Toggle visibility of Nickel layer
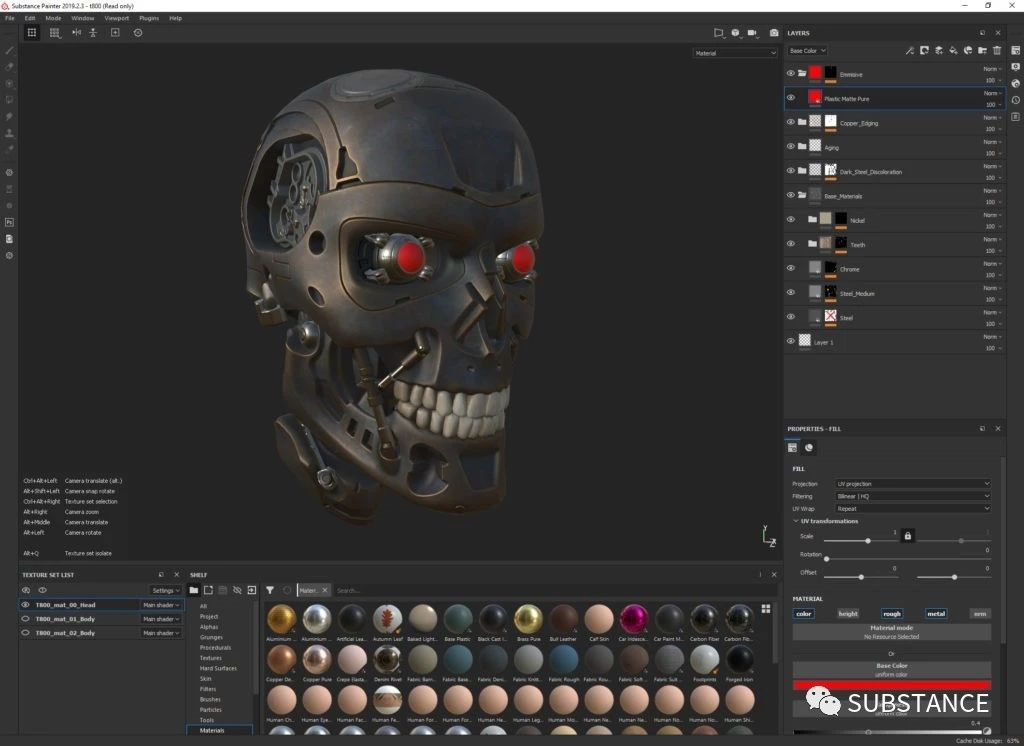The width and height of the screenshot is (1024, 746). pos(790,219)
